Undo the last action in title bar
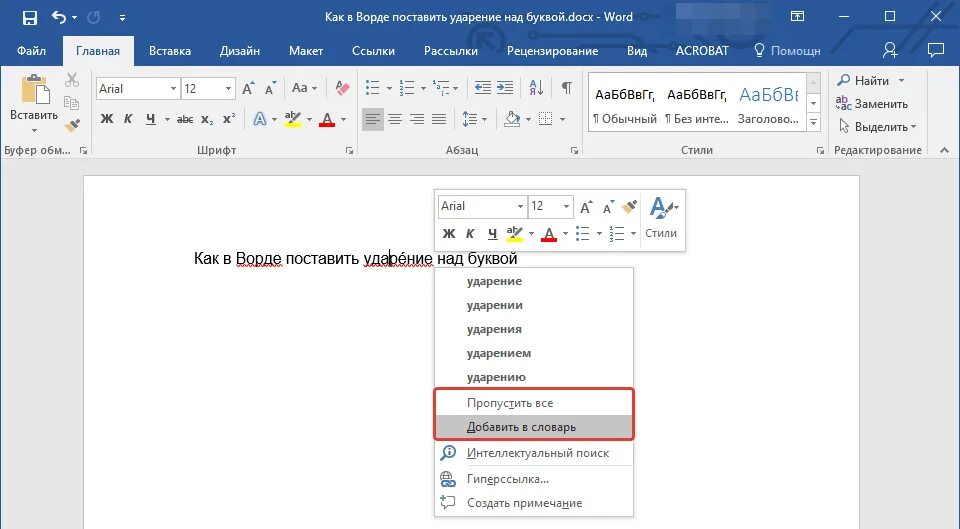This screenshot has width=960, height=529. coord(59,18)
